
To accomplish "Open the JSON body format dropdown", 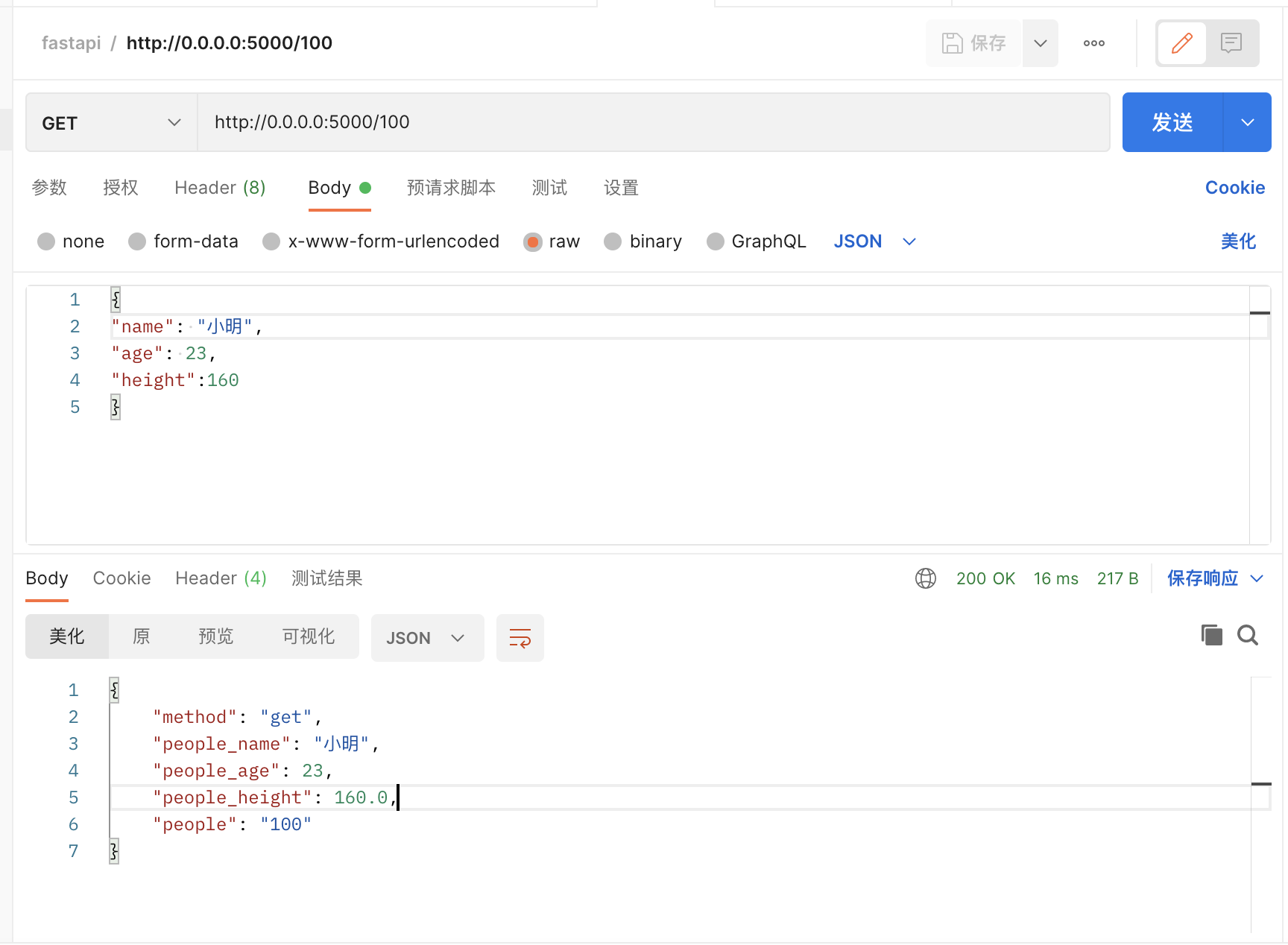I will (874, 241).
